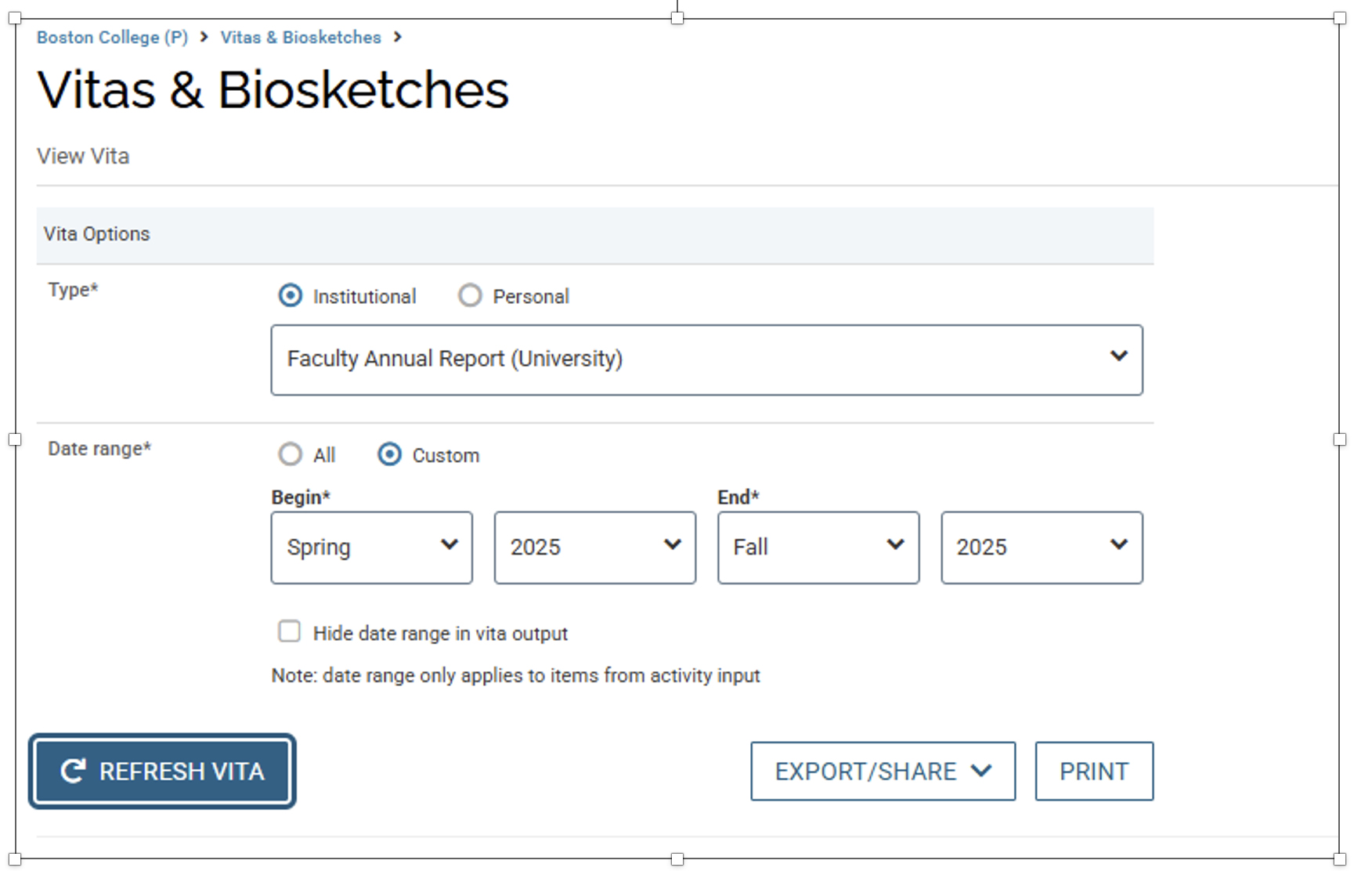Click the chevron arrow on the Spring dropdown

pos(450,547)
